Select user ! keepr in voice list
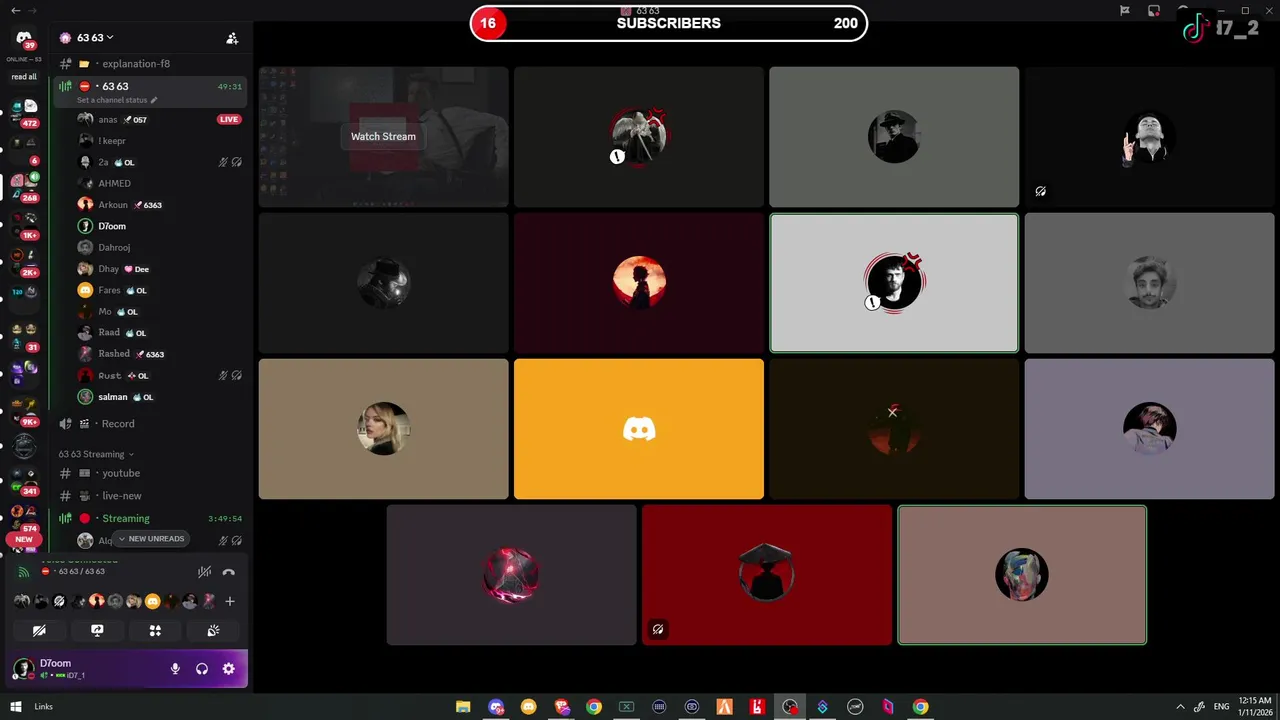1280x720 pixels. pyautogui.click(x=160, y=141)
